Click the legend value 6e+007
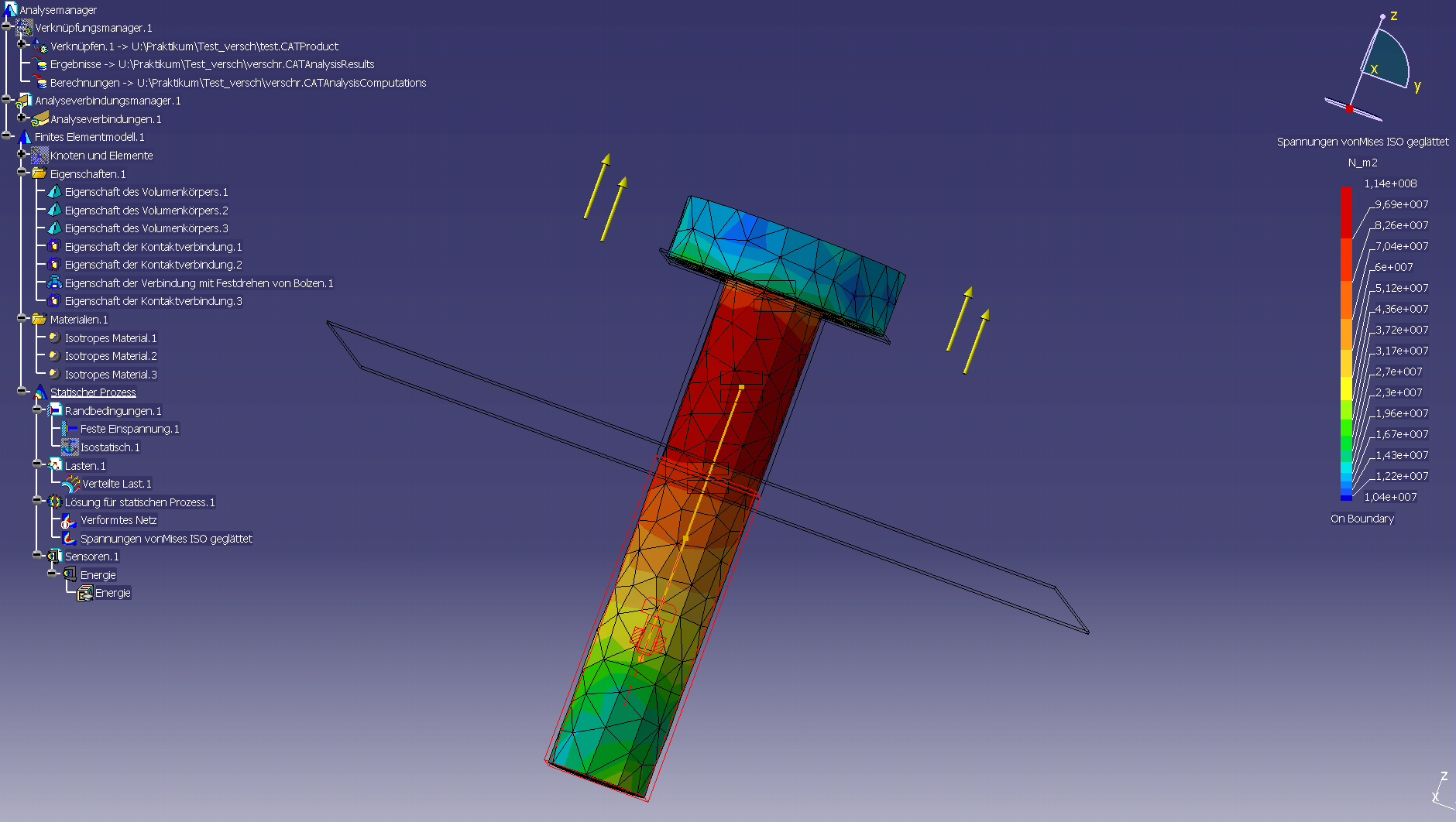Viewport: 1456px width, 822px height. (1394, 267)
